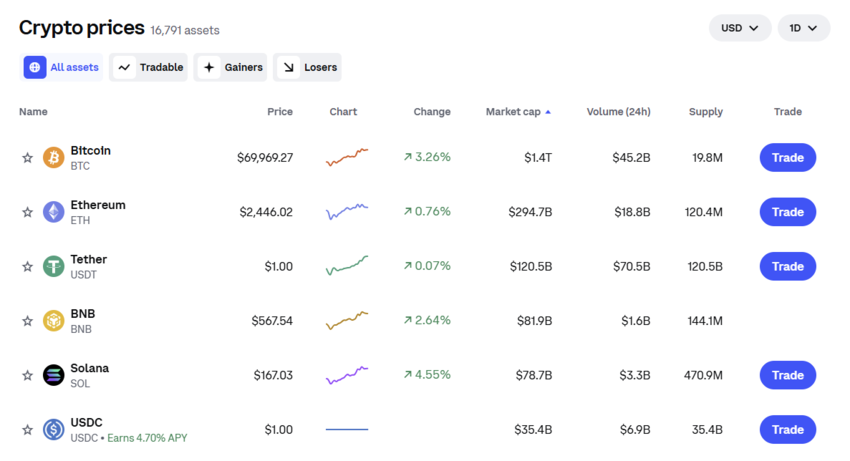Show the Losers filter tab
This screenshot has height=461, width=850.
tap(308, 67)
